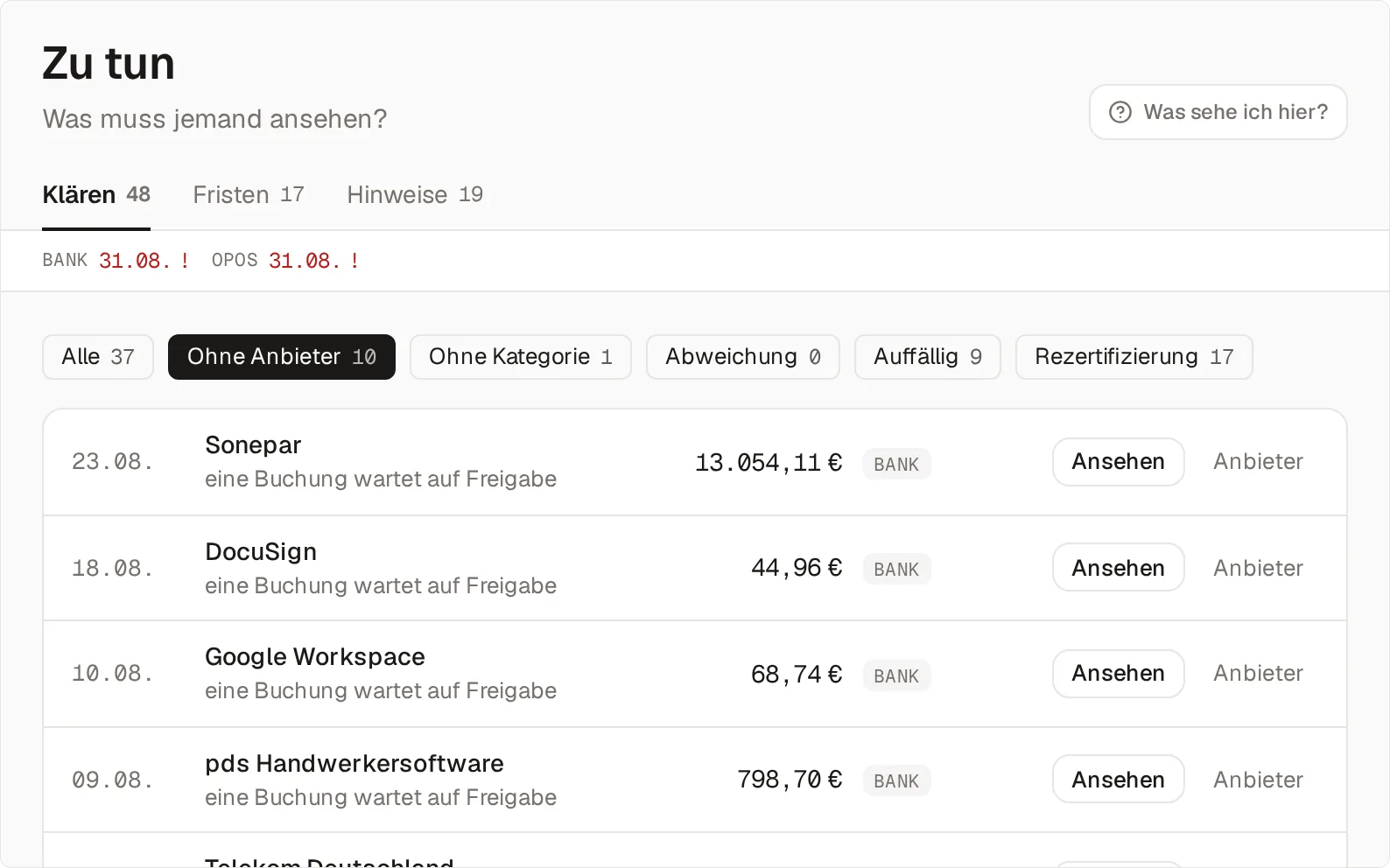1390x868 pixels.
Task: Click the DocuSign entry name
Action: [x=261, y=552]
